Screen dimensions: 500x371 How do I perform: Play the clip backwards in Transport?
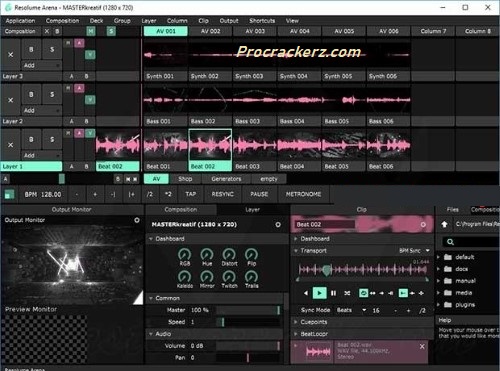(306, 293)
